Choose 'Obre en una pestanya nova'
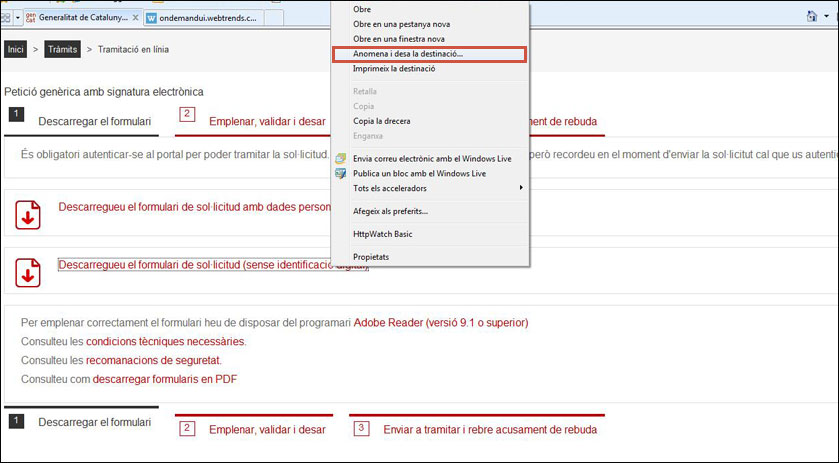This screenshot has height=463, width=839. pyautogui.click(x=399, y=24)
